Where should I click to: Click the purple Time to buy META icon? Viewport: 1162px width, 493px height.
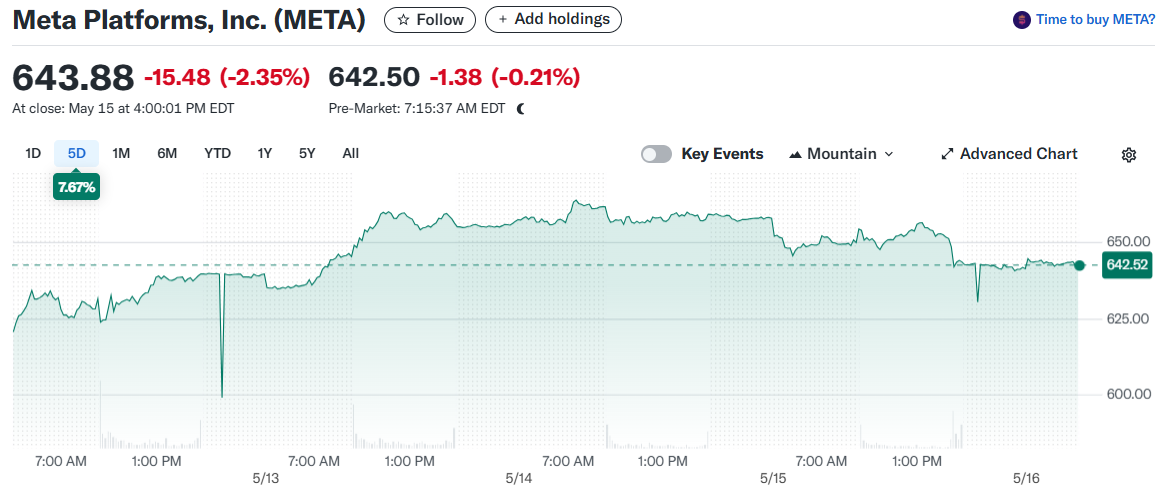[x=1021, y=19]
